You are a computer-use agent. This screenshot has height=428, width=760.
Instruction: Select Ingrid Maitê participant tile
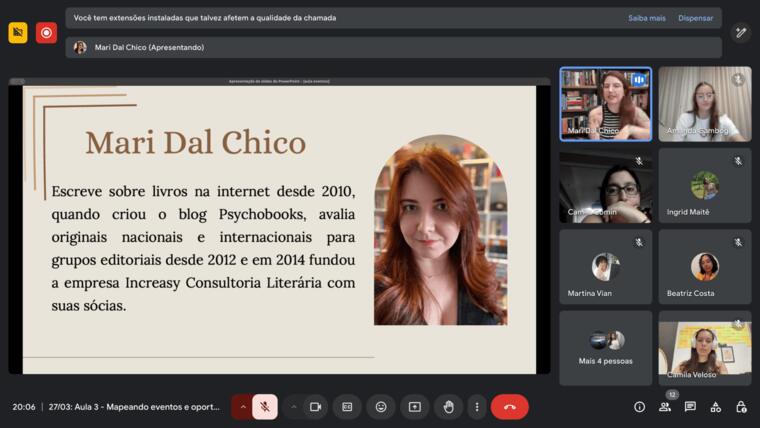(x=705, y=186)
